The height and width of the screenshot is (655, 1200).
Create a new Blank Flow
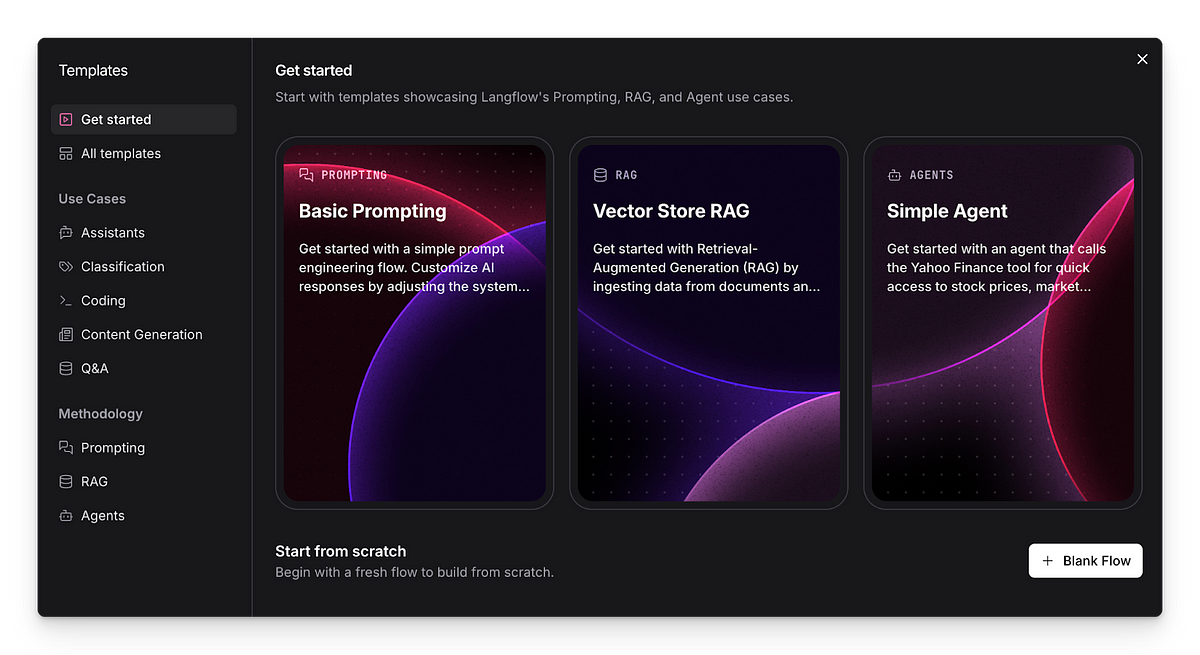1085,561
